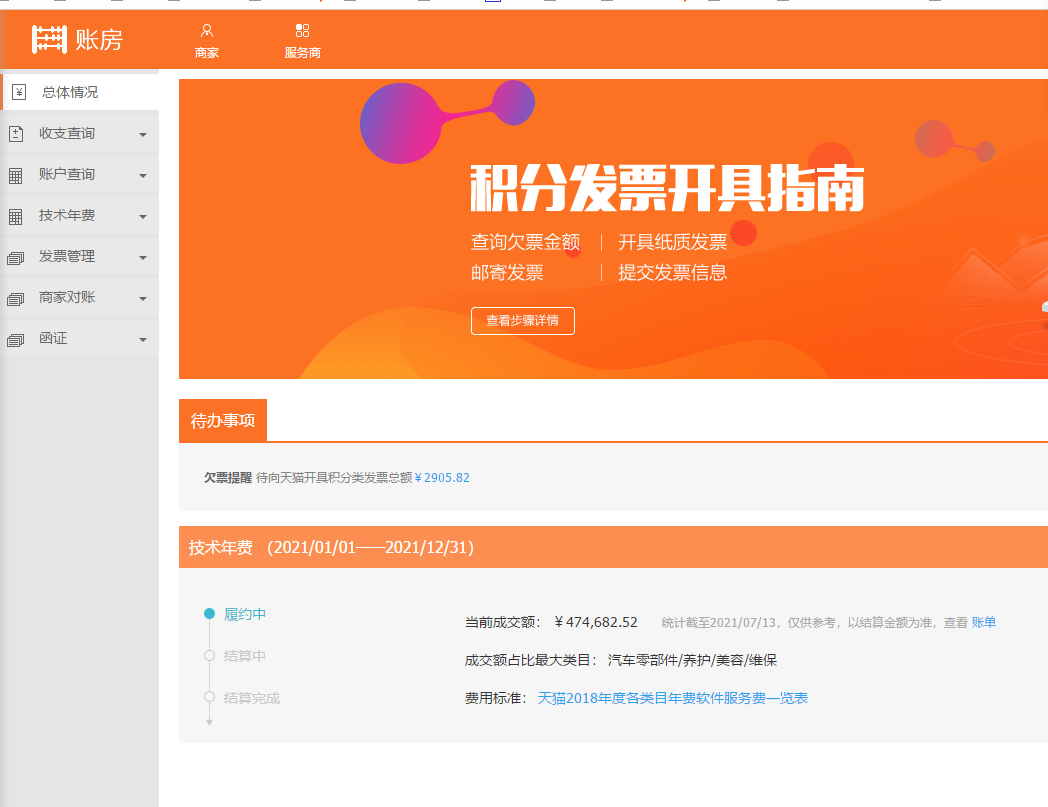
Task: Expand the 技术年费 dropdown arrow
Action: pyautogui.click(x=142, y=217)
